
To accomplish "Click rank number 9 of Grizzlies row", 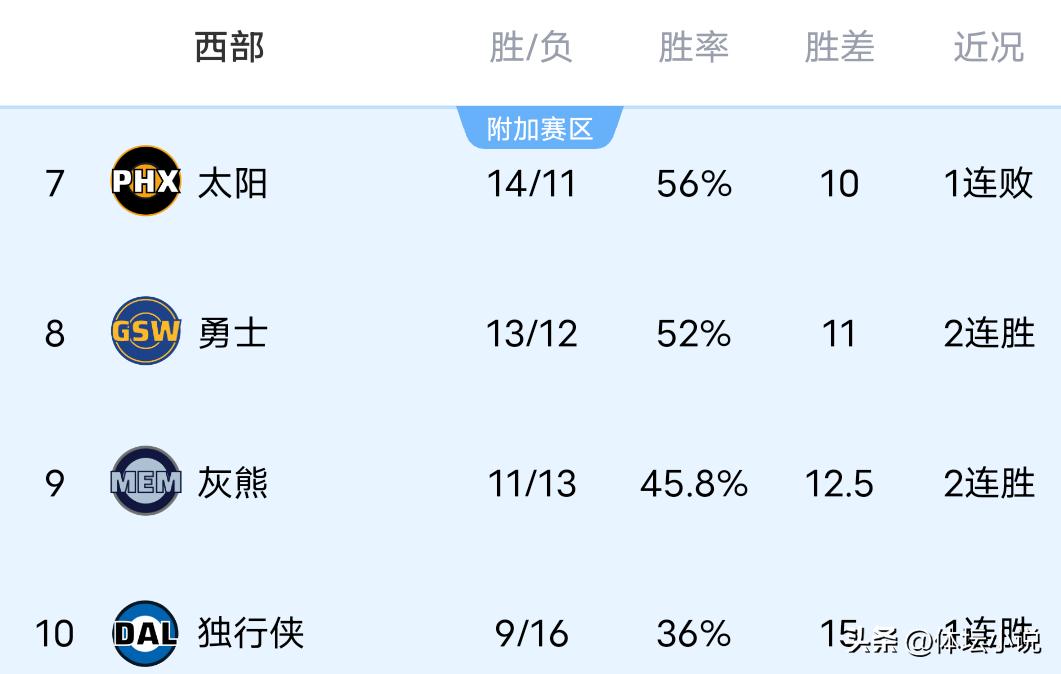I will pyautogui.click(x=55, y=483).
